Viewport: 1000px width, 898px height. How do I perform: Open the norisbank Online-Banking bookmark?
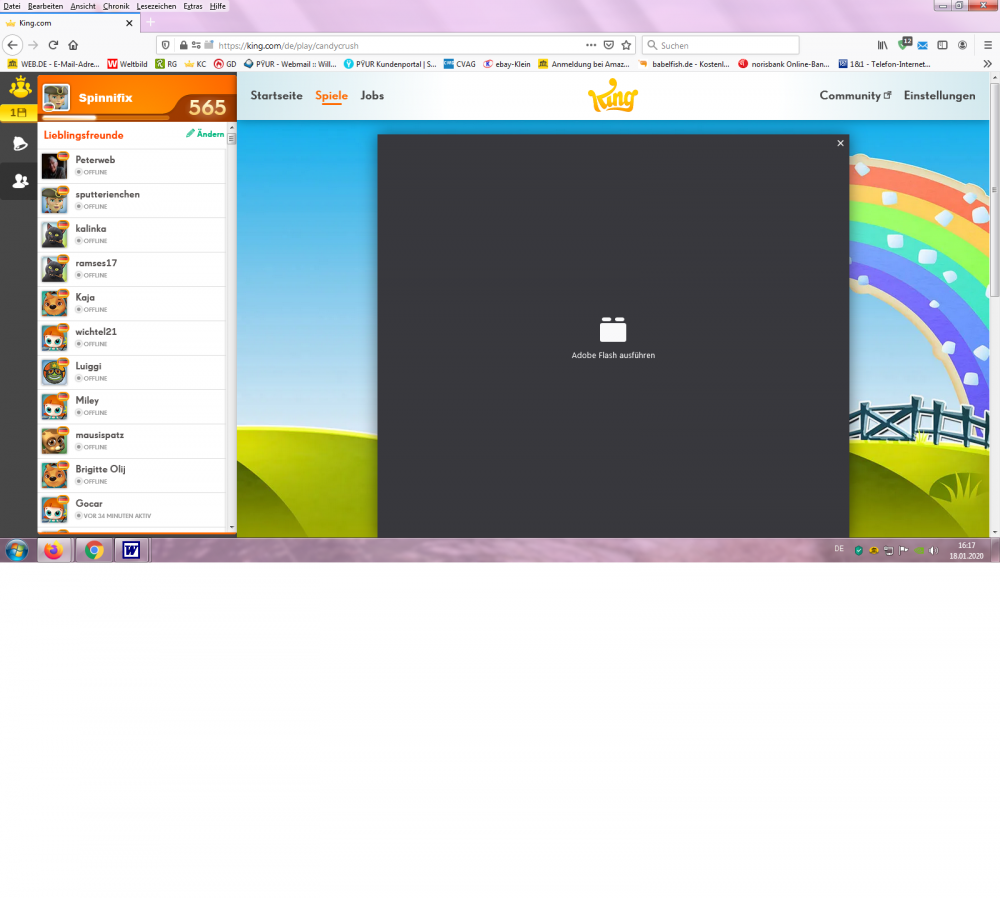pyautogui.click(x=784, y=64)
